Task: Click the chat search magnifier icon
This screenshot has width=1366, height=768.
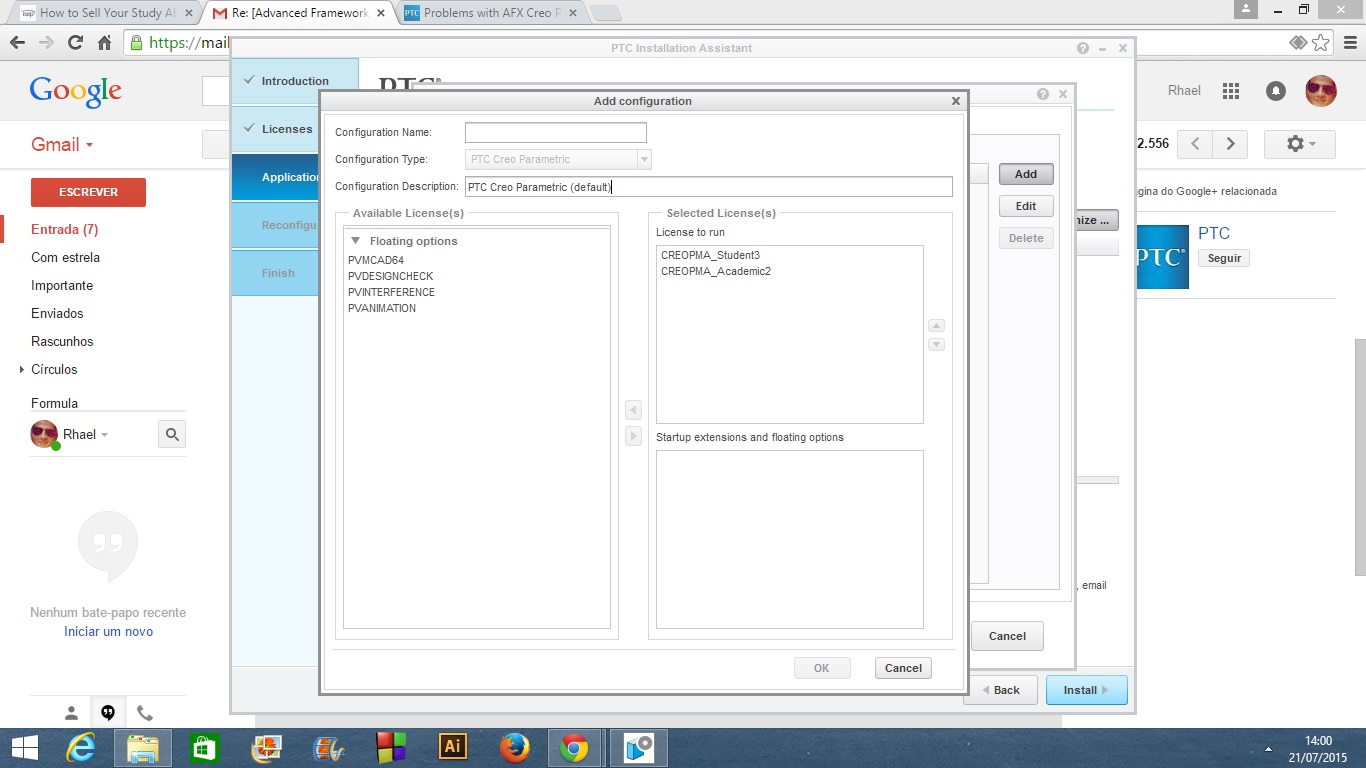Action: click(172, 434)
